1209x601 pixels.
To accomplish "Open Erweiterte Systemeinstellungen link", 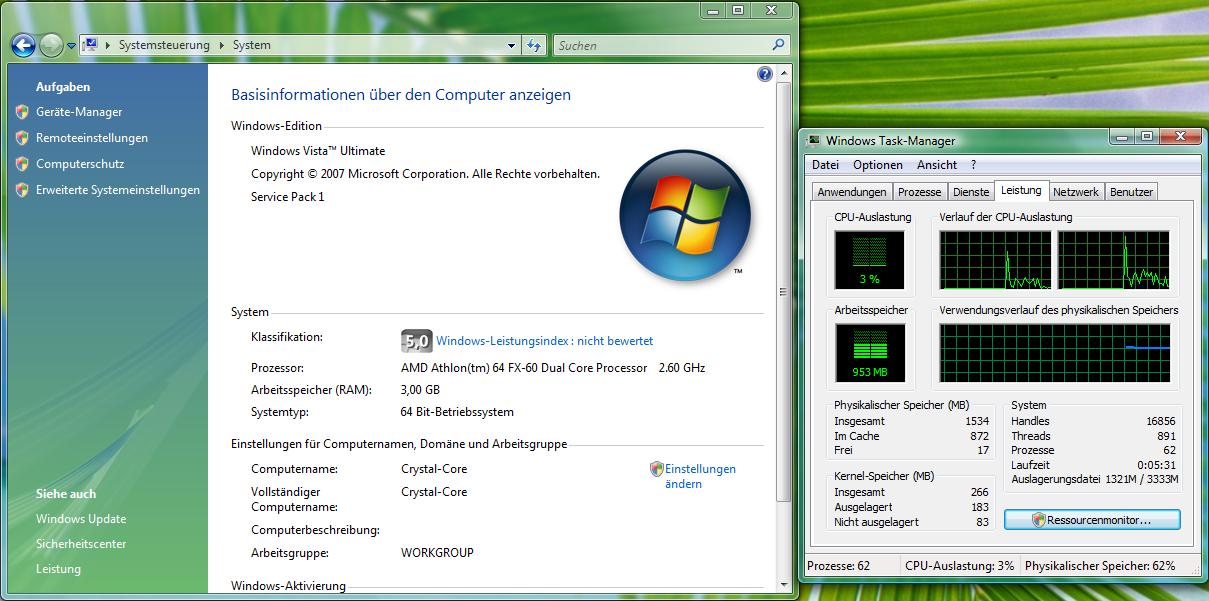I will tap(118, 190).
